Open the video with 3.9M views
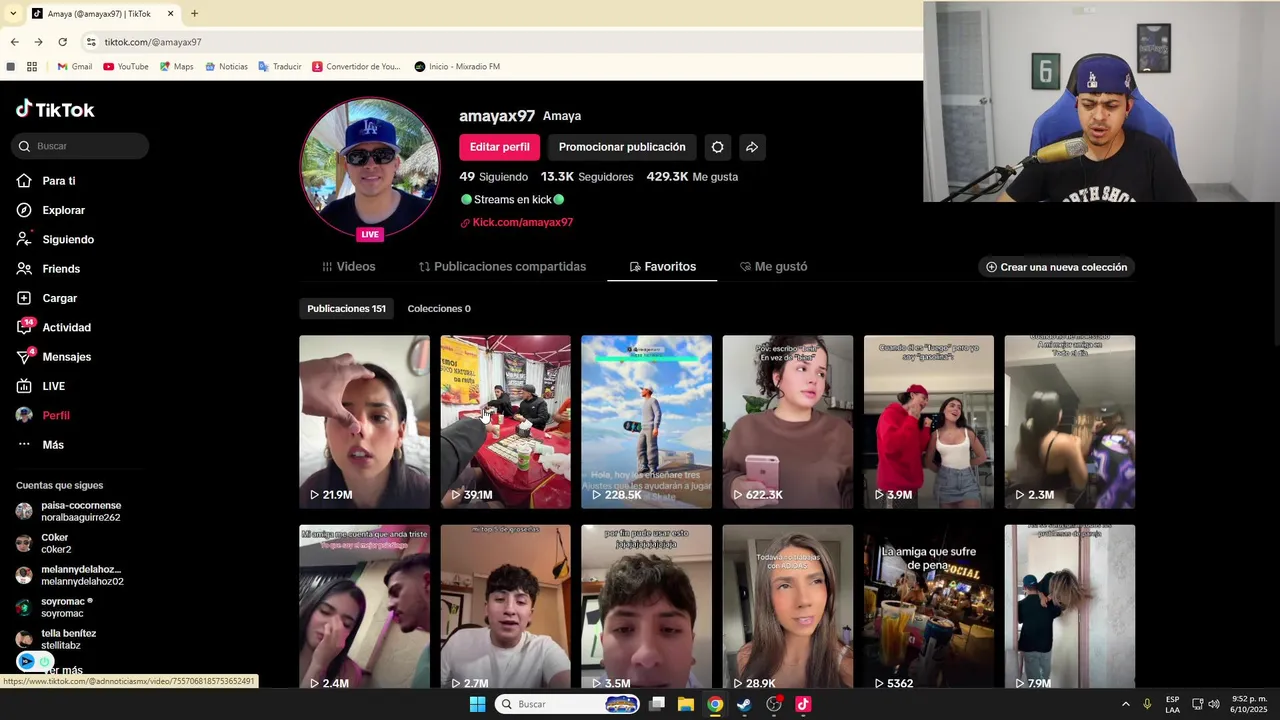Image resolution: width=1280 pixels, height=720 pixels. click(928, 421)
